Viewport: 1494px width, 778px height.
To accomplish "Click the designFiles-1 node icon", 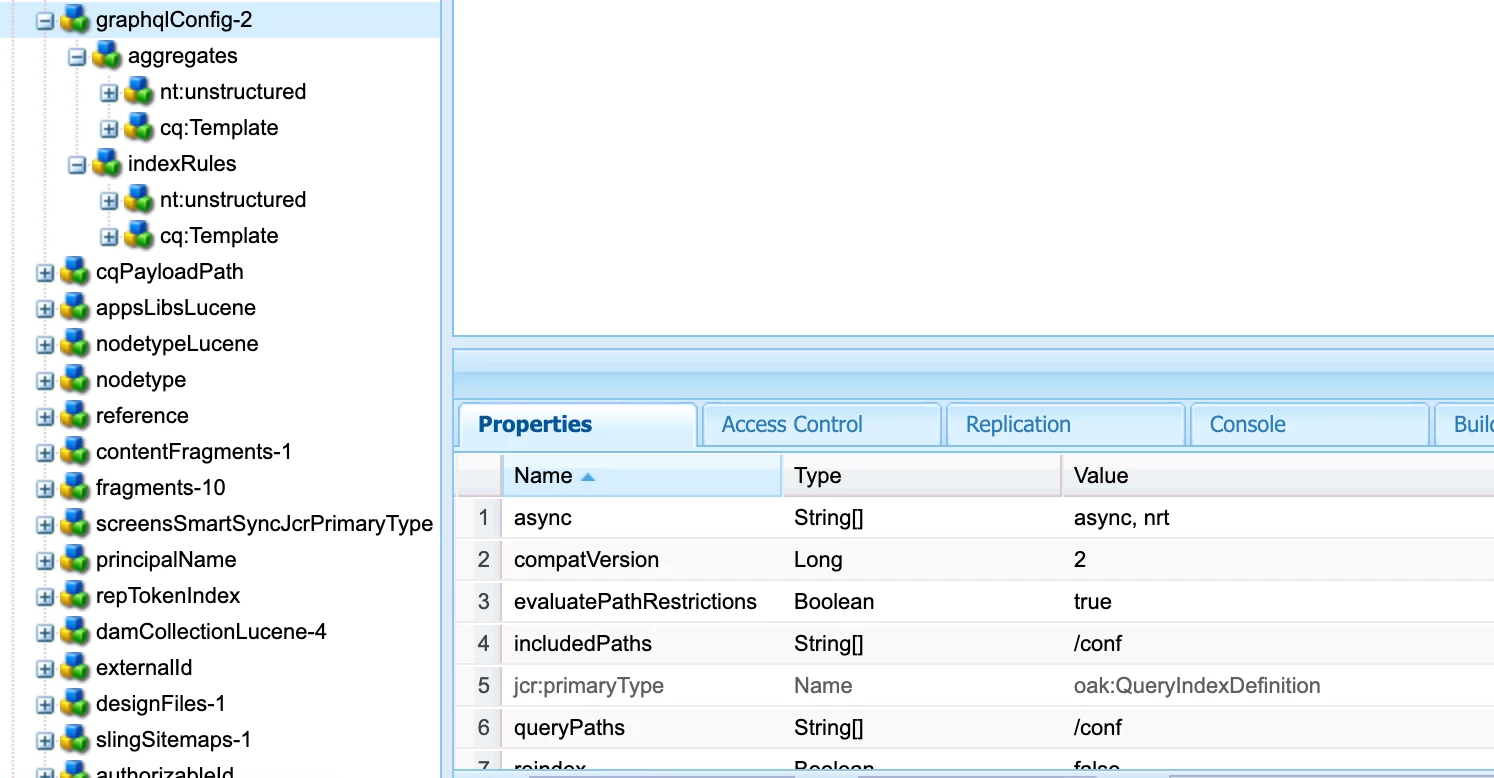I will point(75,704).
